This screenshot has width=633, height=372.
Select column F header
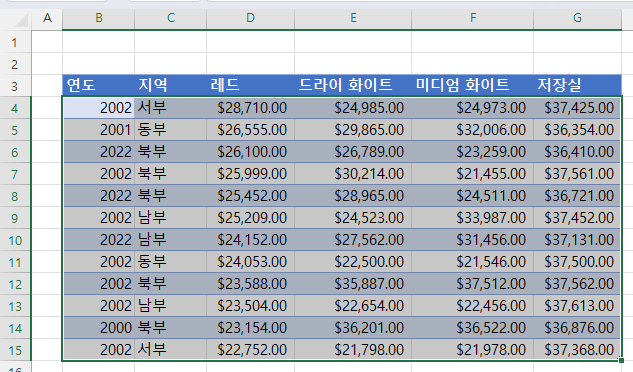coord(473,18)
